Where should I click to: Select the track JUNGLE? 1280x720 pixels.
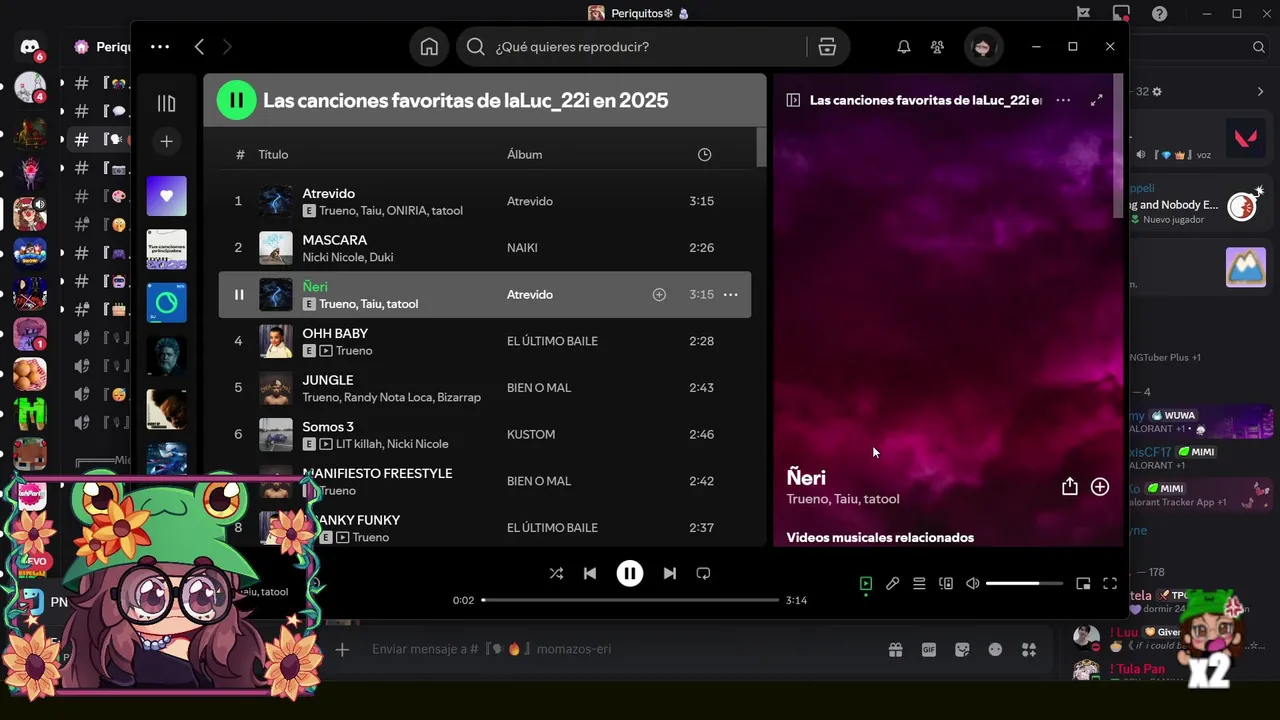pos(485,387)
